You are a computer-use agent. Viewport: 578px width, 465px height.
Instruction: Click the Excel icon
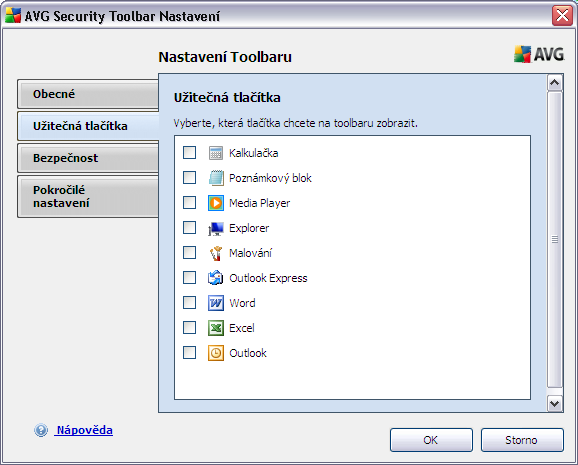(x=216, y=328)
